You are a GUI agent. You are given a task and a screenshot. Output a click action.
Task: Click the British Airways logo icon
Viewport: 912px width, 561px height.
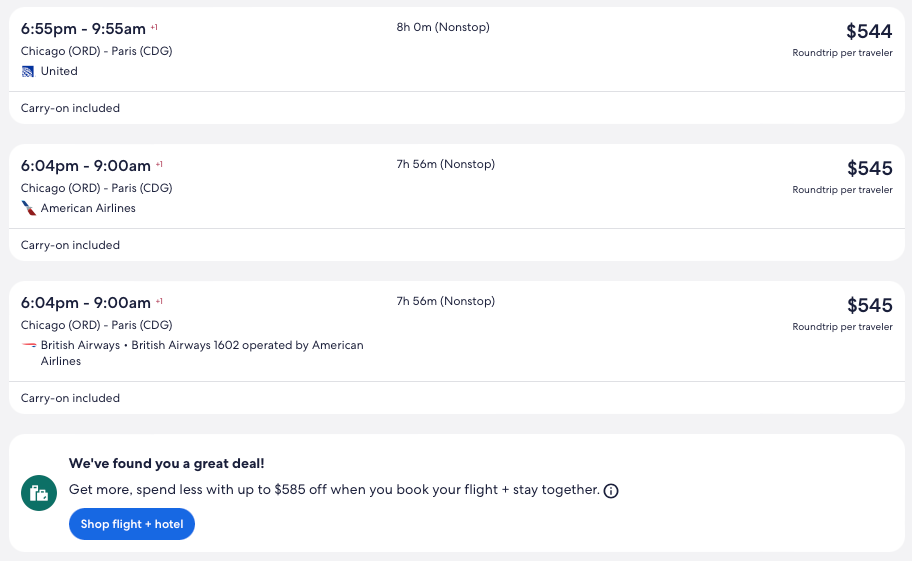pyautogui.click(x=28, y=346)
